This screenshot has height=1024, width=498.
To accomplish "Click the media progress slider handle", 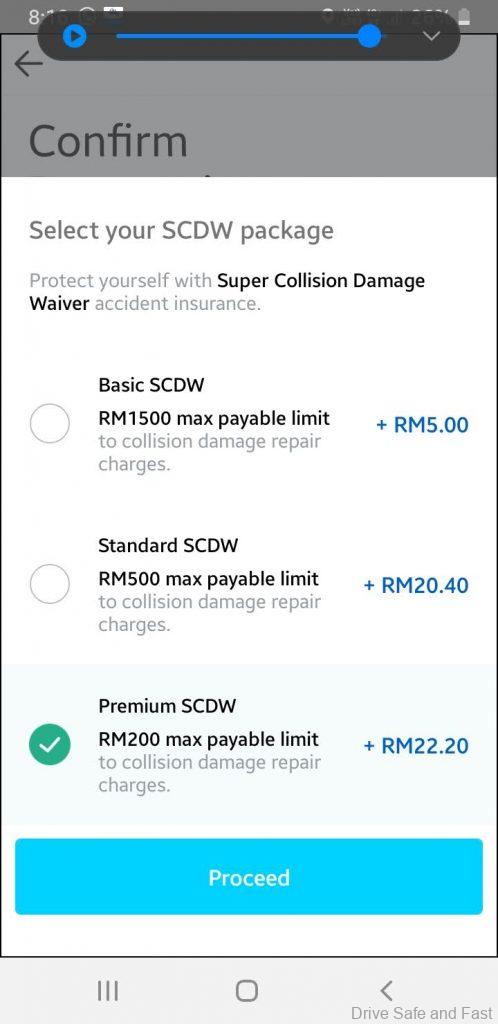I will (369, 36).
